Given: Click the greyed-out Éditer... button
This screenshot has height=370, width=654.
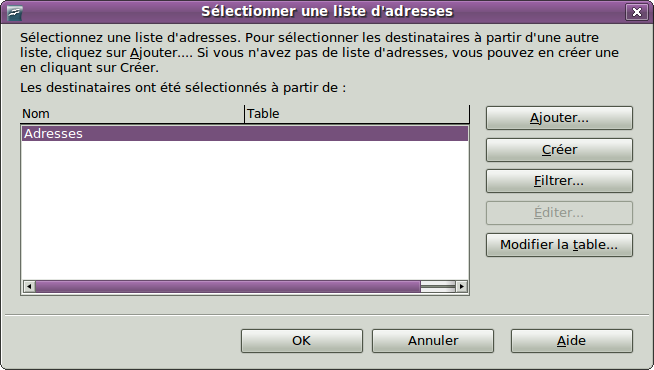Looking at the screenshot, I should [x=559, y=213].
